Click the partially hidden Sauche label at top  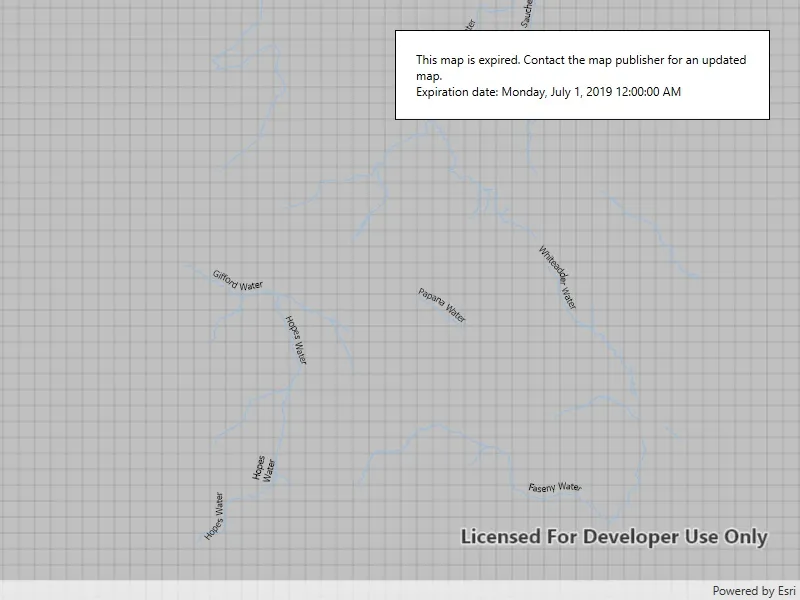tap(526, 13)
